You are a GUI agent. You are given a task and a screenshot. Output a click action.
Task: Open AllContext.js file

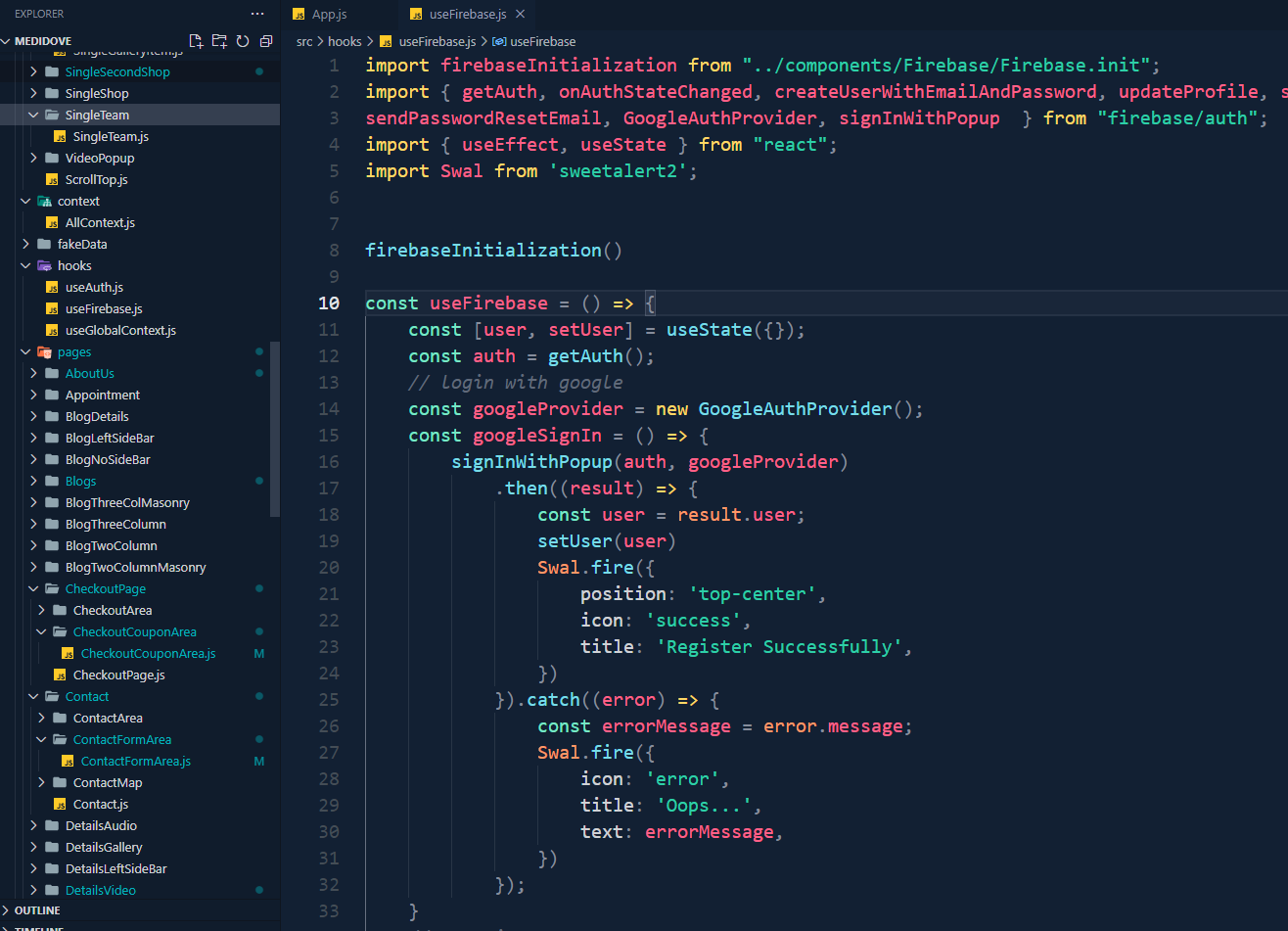tap(100, 223)
